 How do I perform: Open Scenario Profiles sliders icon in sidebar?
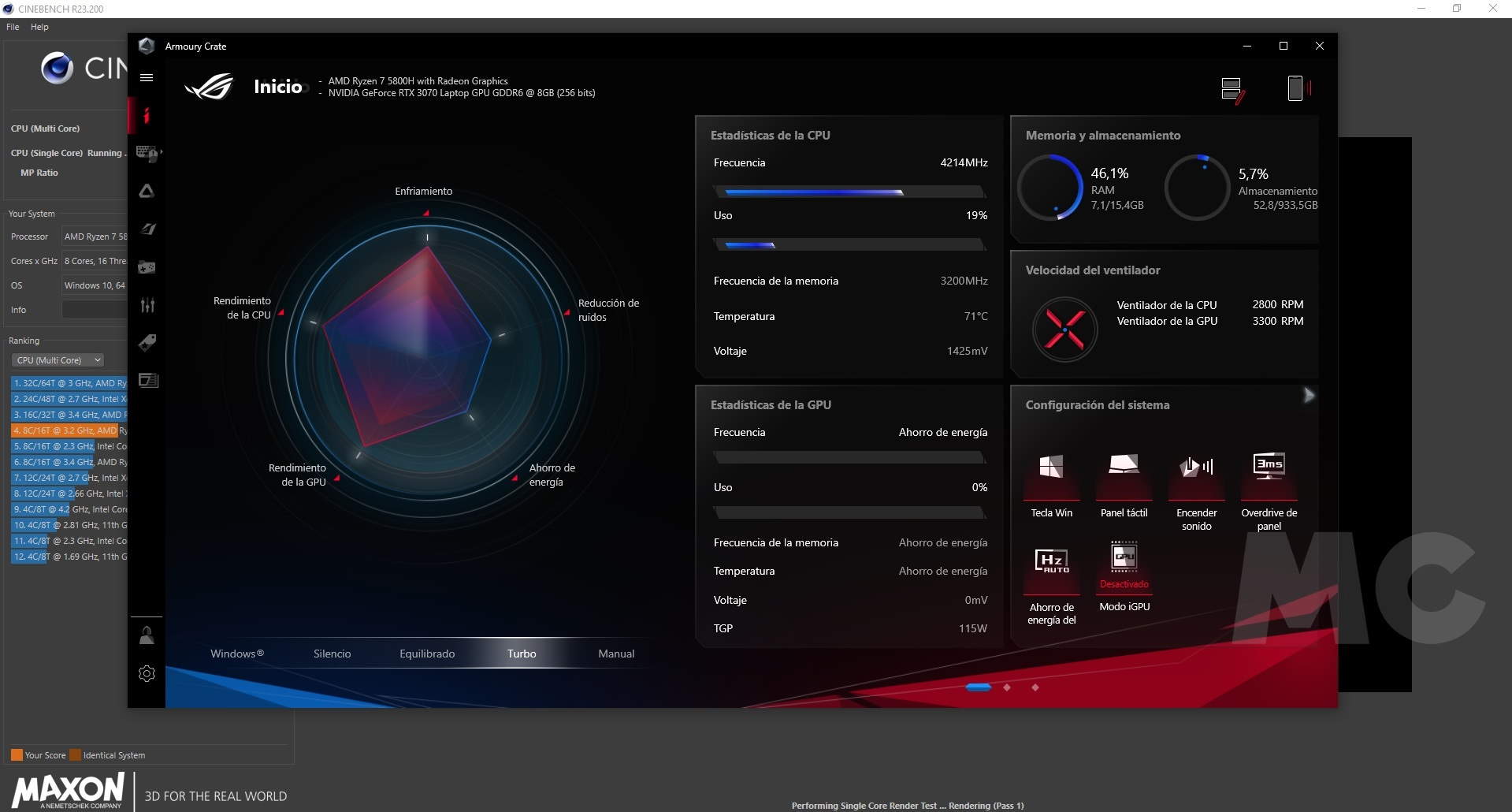[147, 305]
